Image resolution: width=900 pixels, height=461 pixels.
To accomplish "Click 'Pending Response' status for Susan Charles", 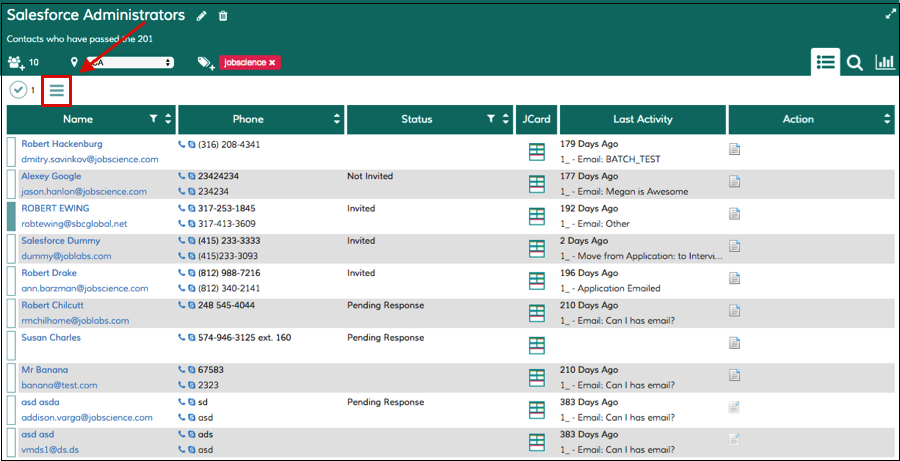I will coord(386,338).
